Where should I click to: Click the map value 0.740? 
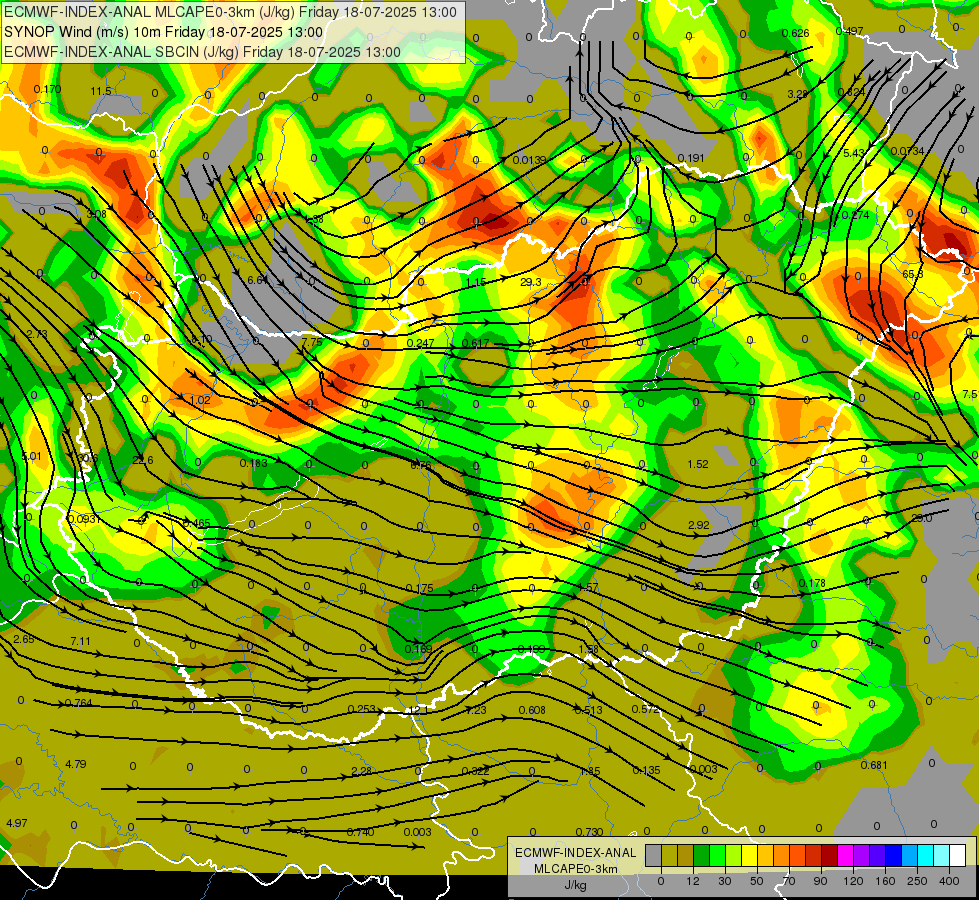(360, 832)
